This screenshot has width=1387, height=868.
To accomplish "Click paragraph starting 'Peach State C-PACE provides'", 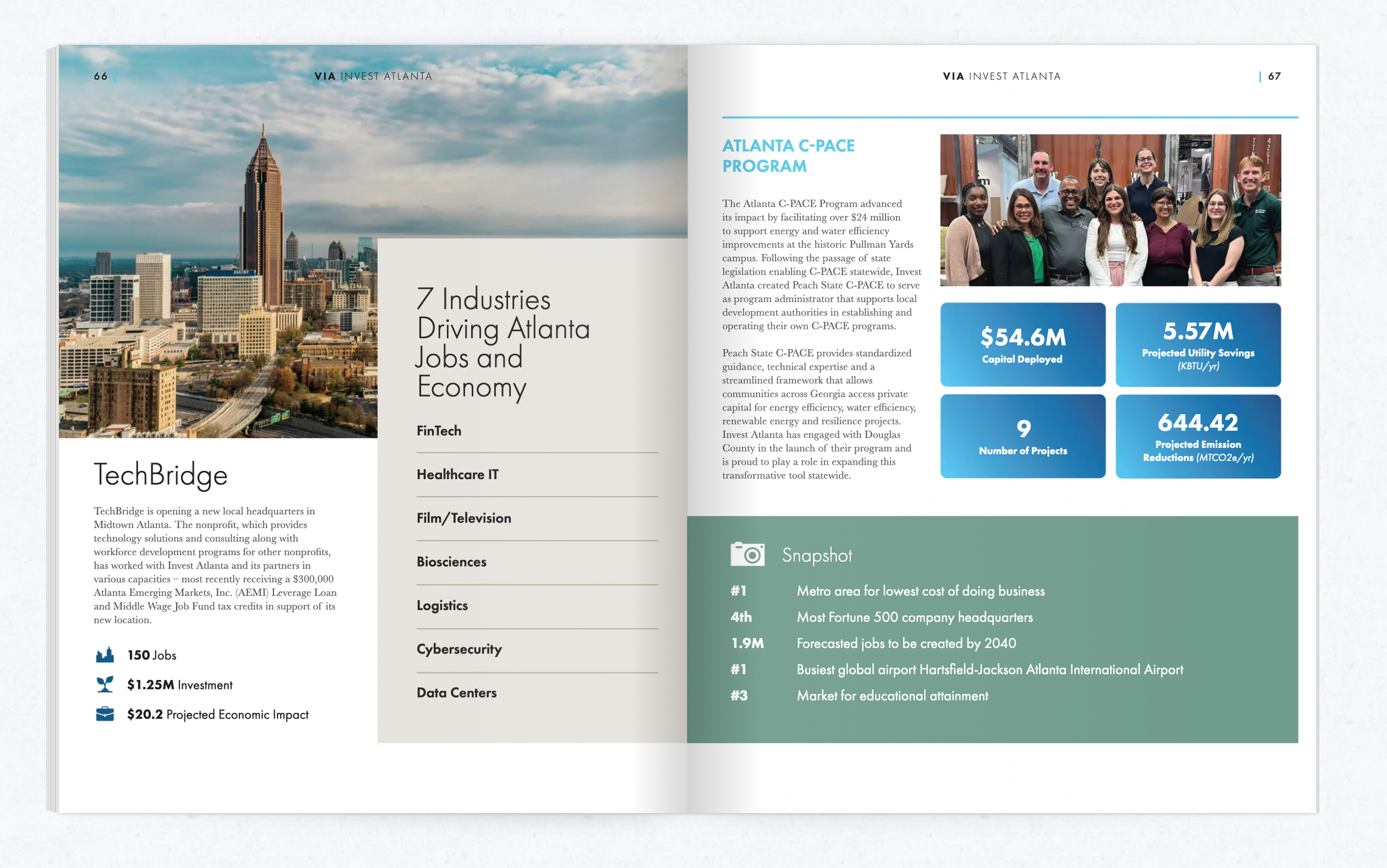I will click(819, 414).
